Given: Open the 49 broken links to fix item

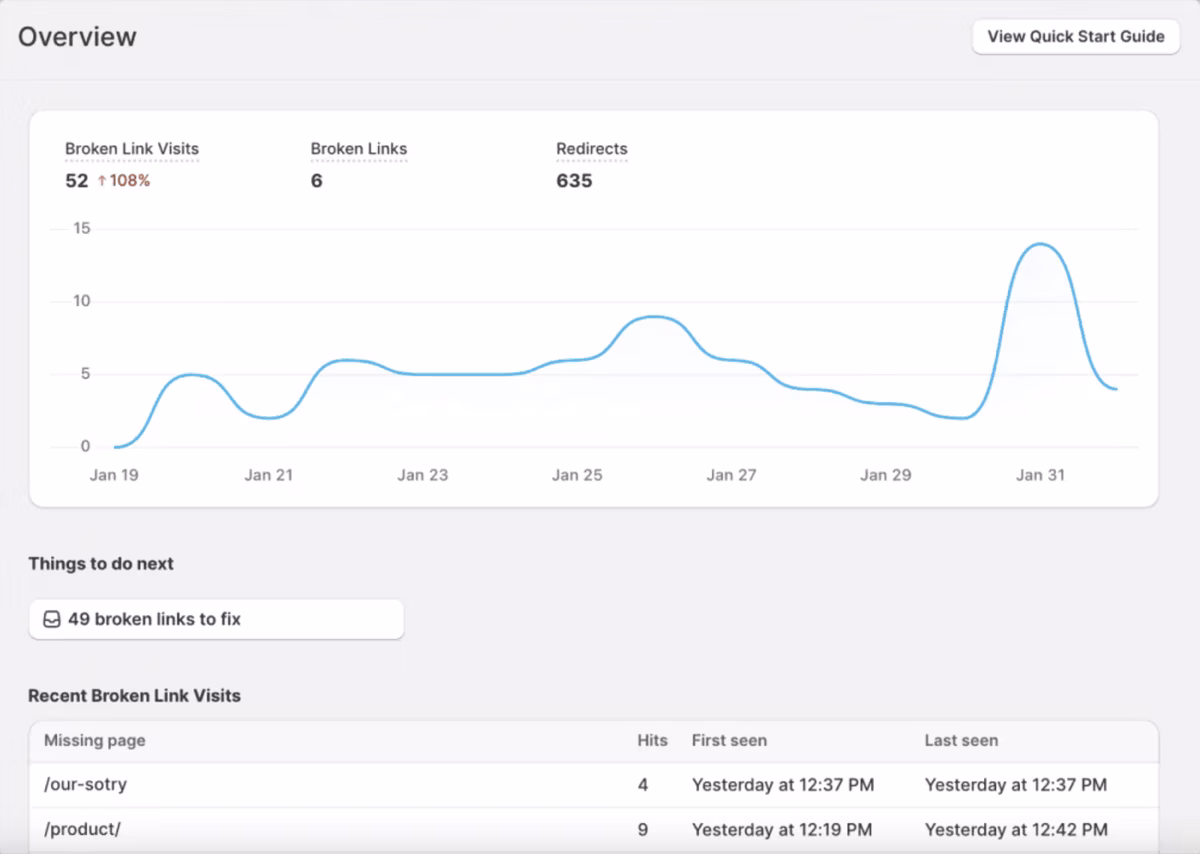Looking at the screenshot, I should pos(216,619).
